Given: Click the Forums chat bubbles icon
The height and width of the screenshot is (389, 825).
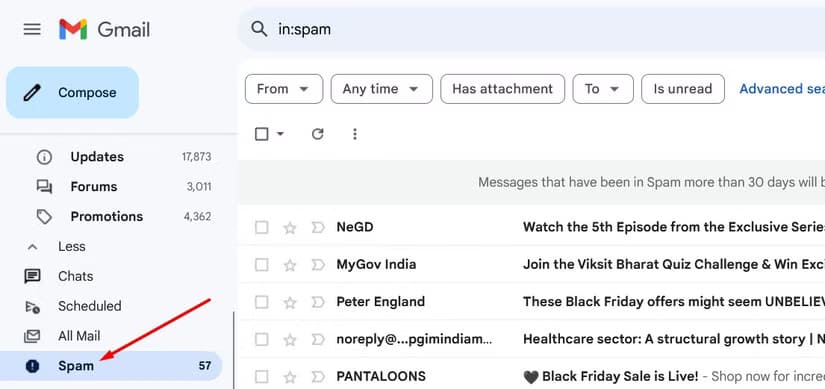Looking at the screenshot, I should [44, 187].
